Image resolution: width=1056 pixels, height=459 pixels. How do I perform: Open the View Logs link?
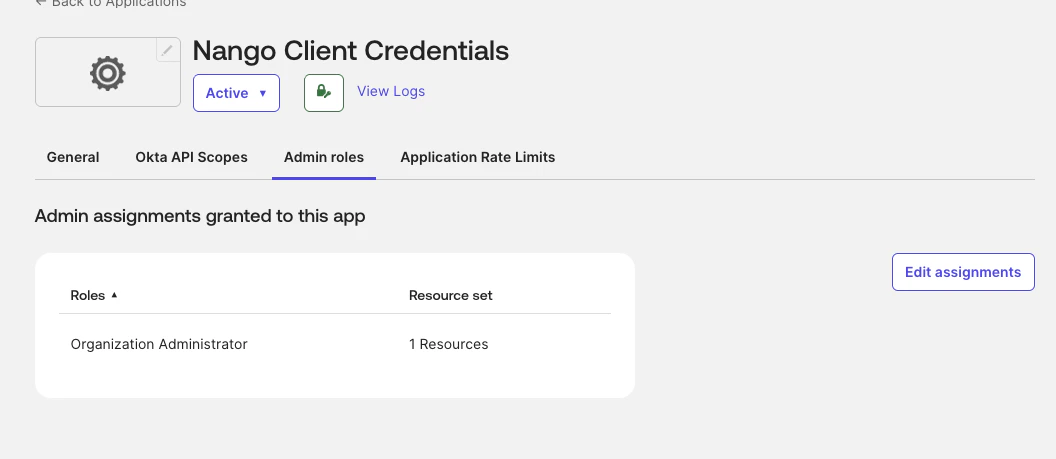[x=391, y=91]
